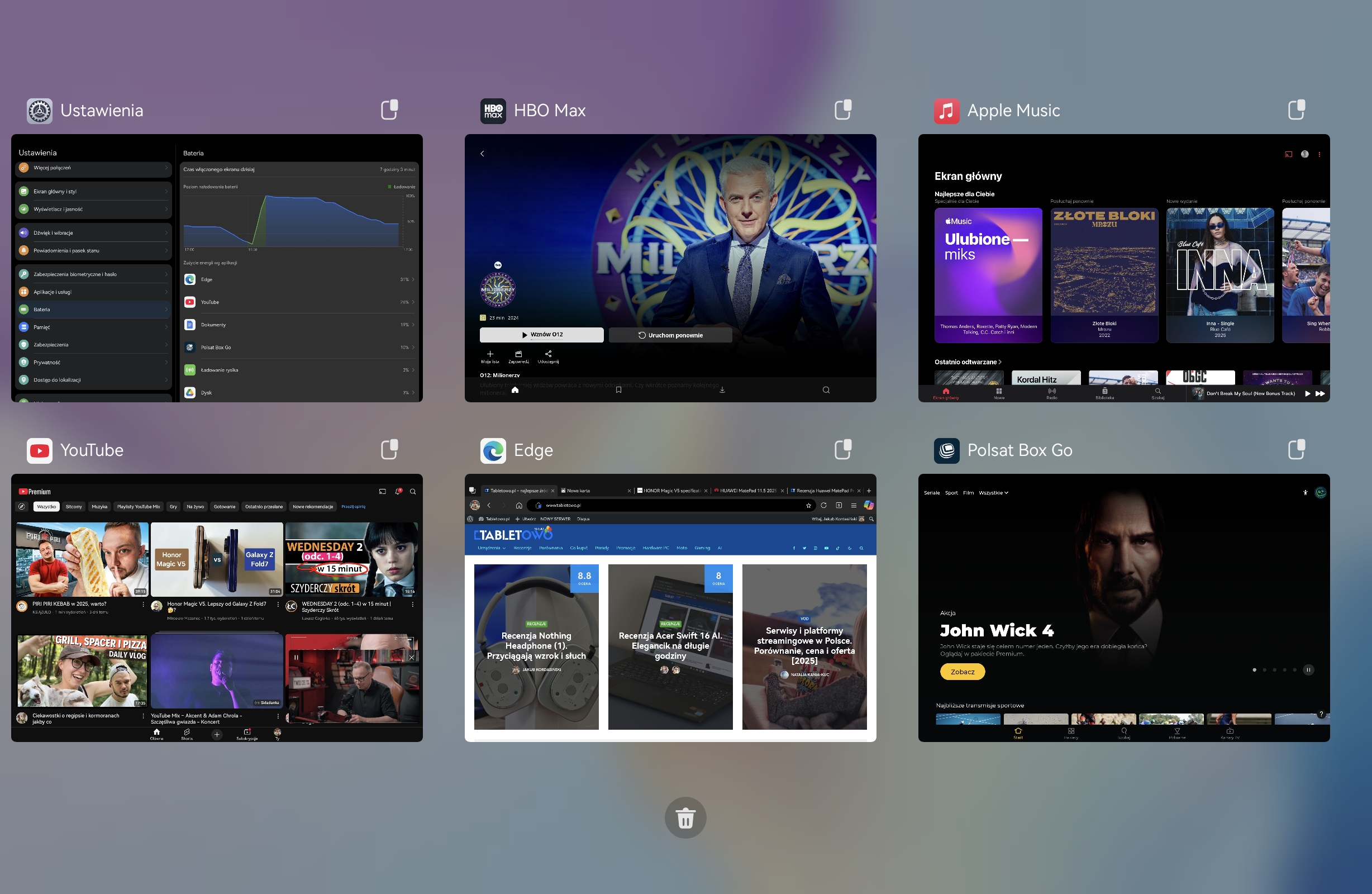Open PIRI PIRI KEBAB video thumbnail
1372x894 pixels.
82,559
